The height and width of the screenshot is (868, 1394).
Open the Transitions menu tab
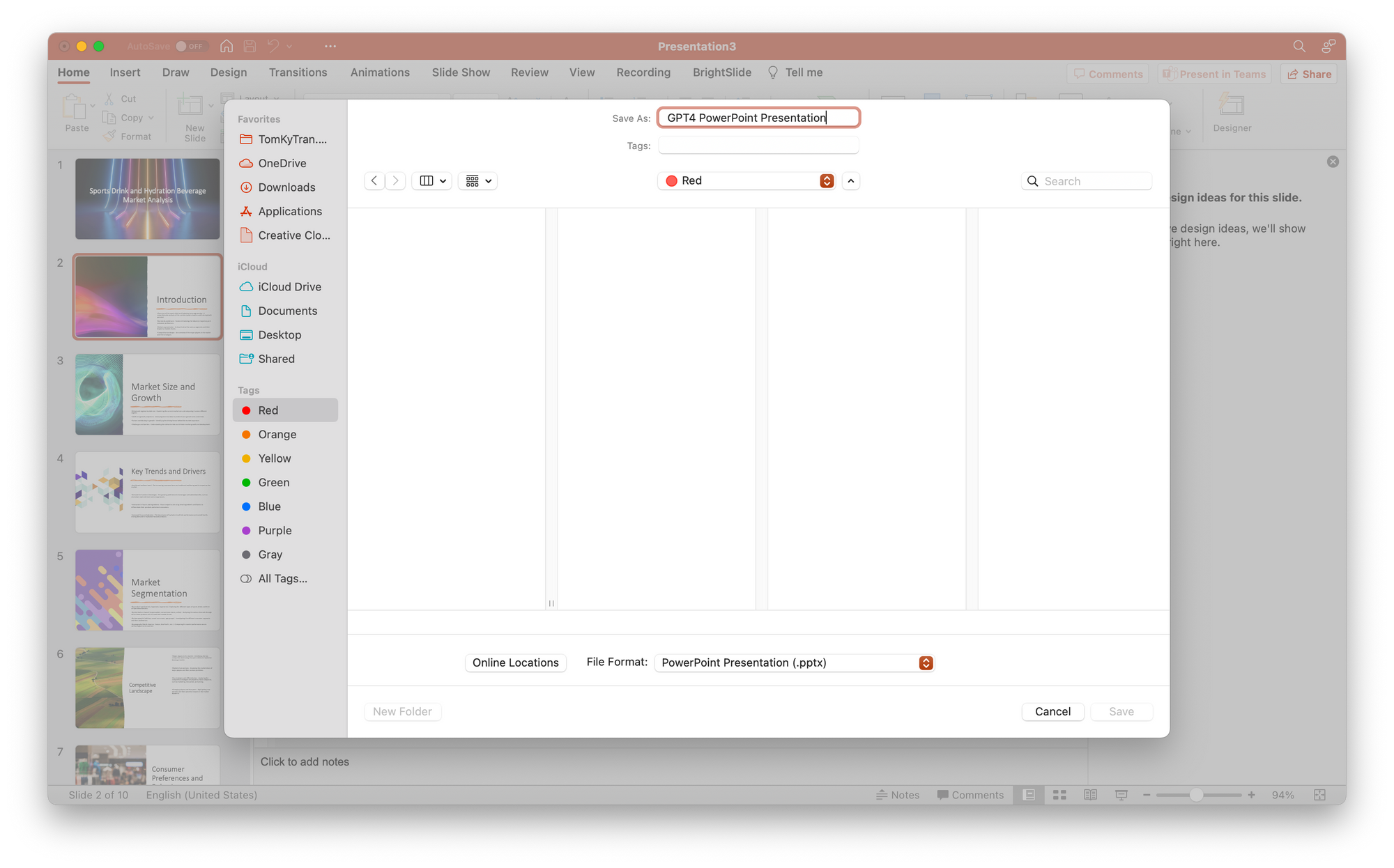(x=297, y=72)
